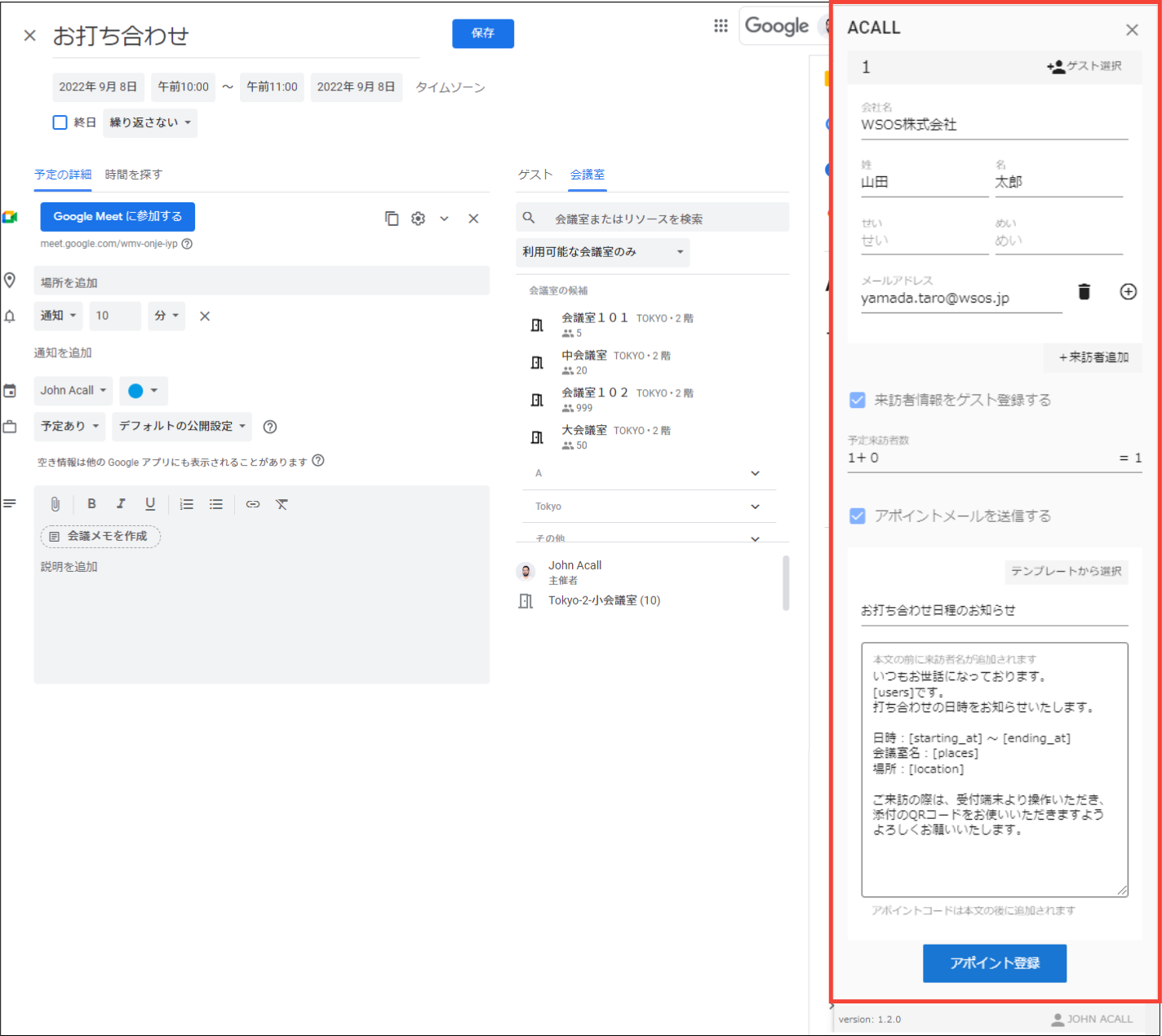Click ＋来訪者追加 button
Image resolution: width=1162 pixels, height=1036 pixels.
(x=1093, y=357)
